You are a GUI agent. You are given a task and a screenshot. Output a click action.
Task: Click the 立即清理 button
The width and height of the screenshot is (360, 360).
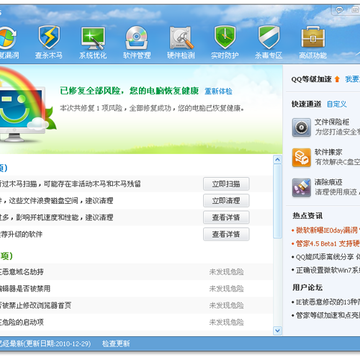[226, 201]
